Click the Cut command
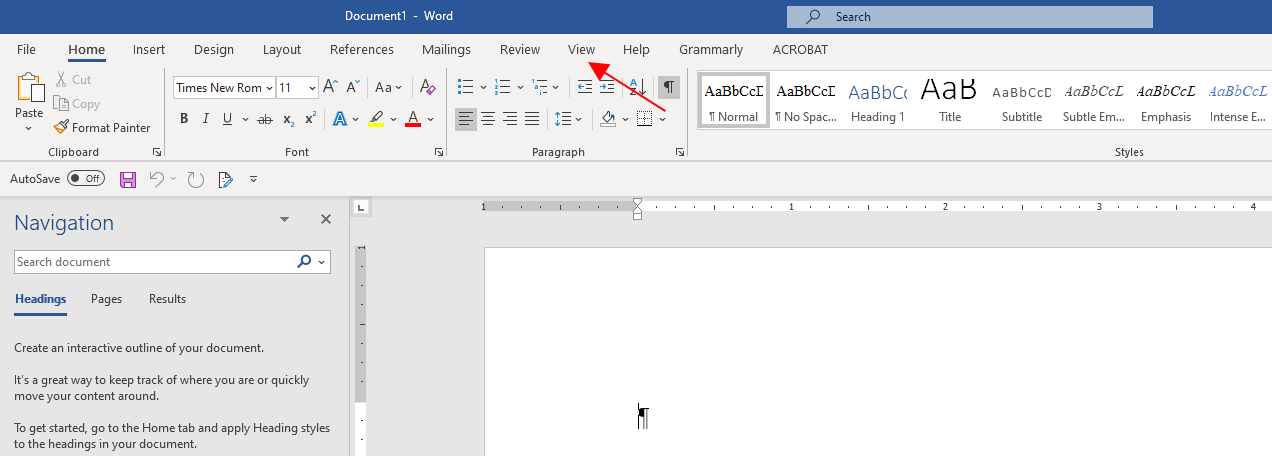This screenshot has width=1272, height=456. pyautogui.click(x=72, y=79)
